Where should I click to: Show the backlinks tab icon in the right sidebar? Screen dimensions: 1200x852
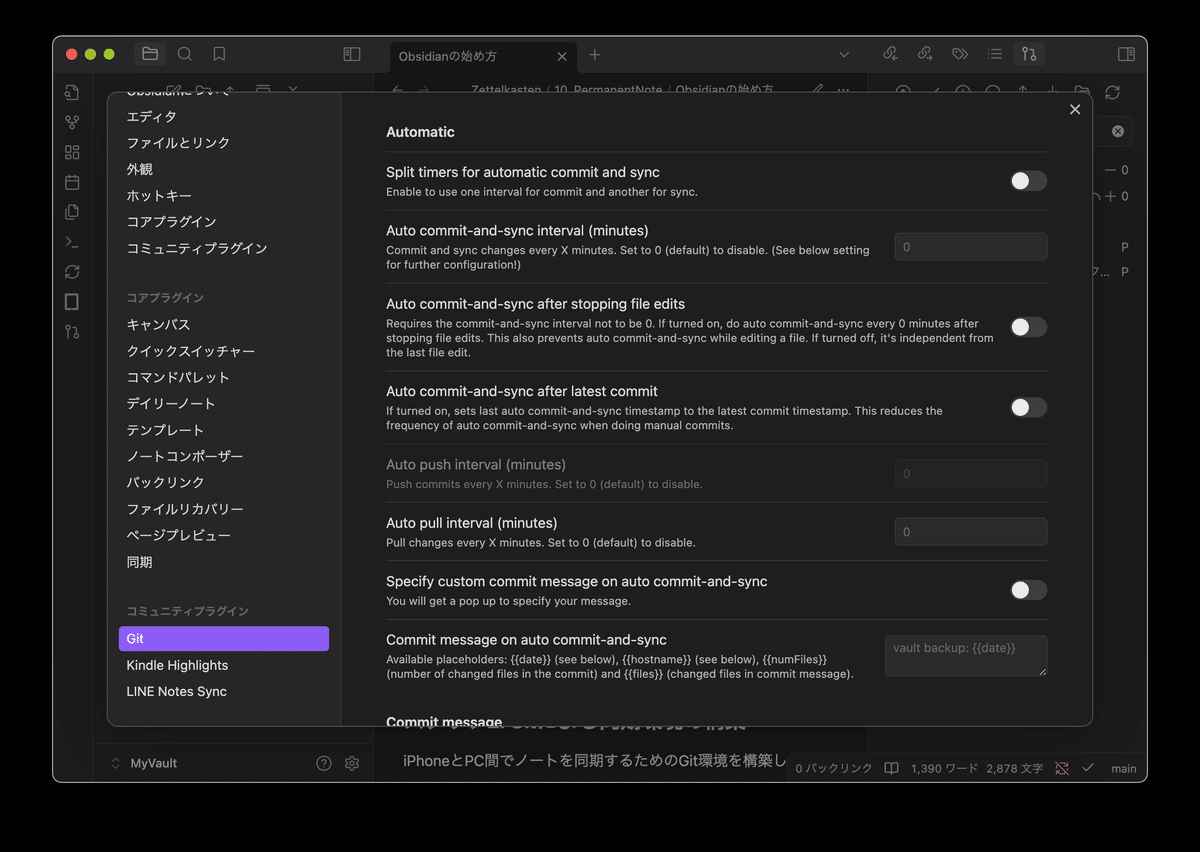[890, 54]
